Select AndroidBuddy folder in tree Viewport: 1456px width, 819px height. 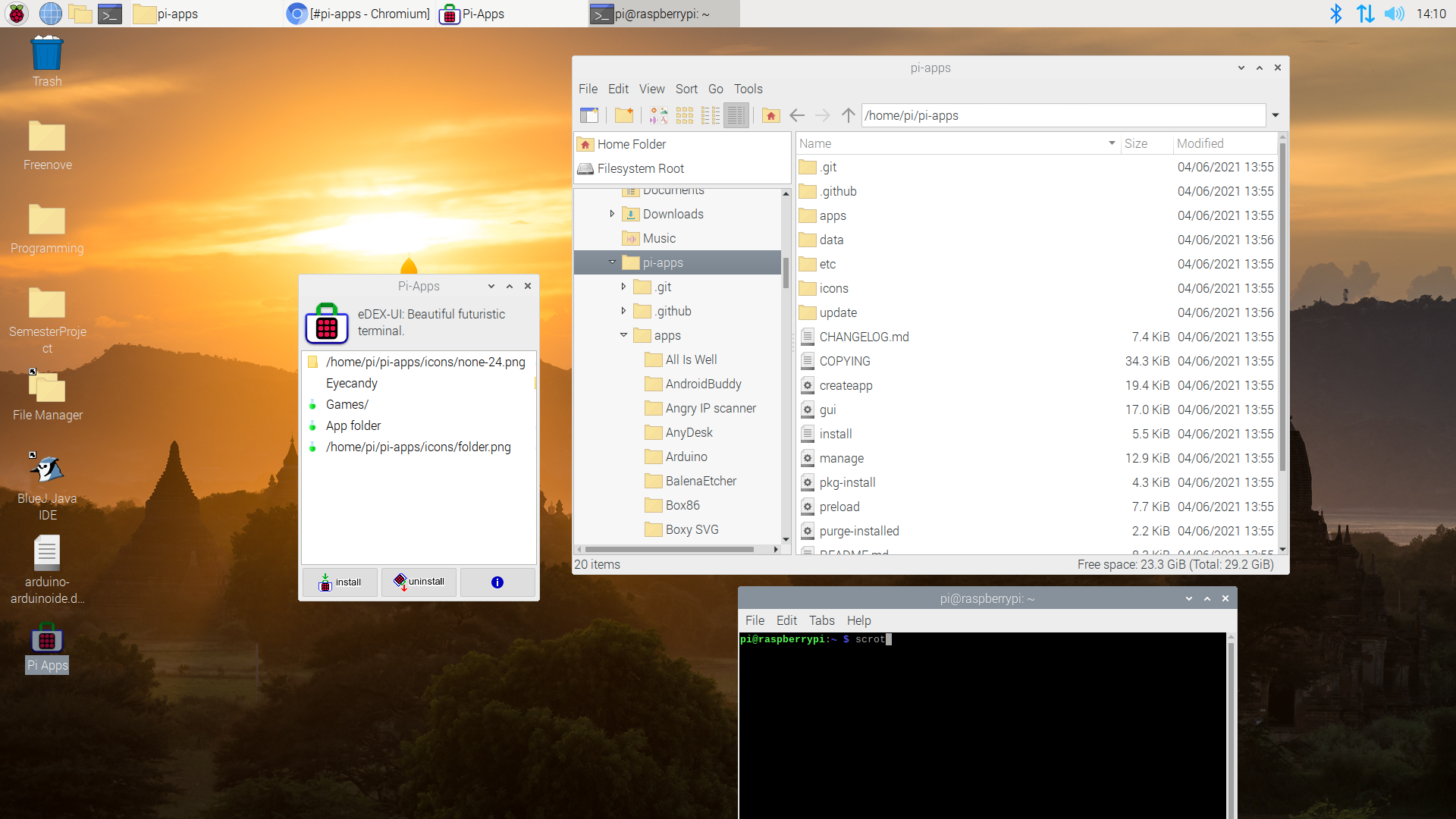(692, 384)
